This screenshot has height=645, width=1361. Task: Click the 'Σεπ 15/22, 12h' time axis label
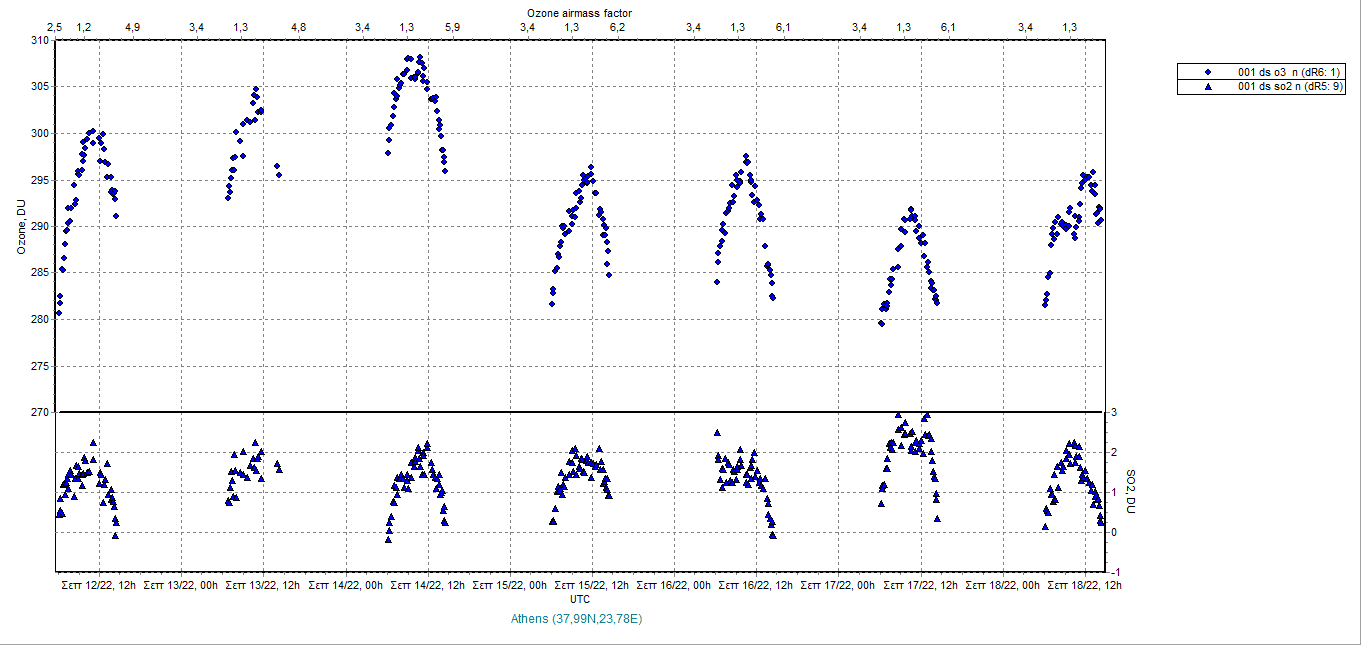(594, 585)
